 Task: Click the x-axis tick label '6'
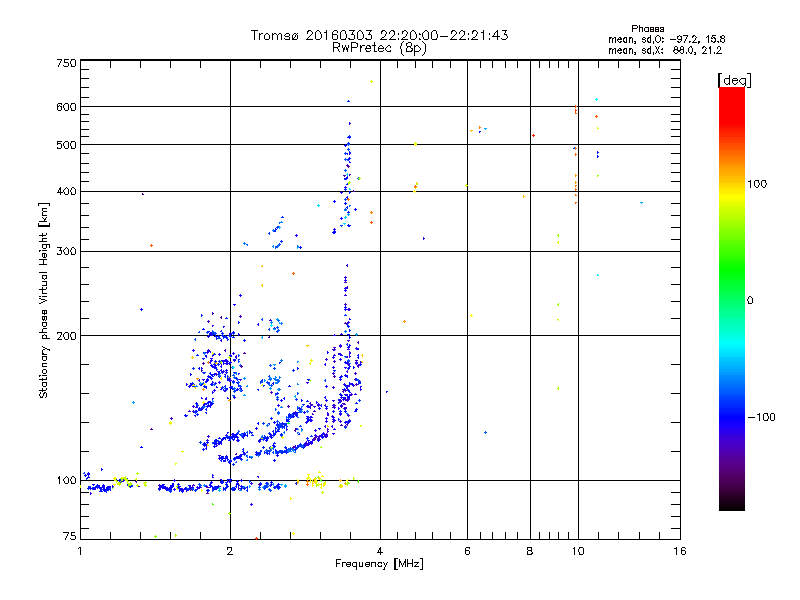tap(467, 551)
